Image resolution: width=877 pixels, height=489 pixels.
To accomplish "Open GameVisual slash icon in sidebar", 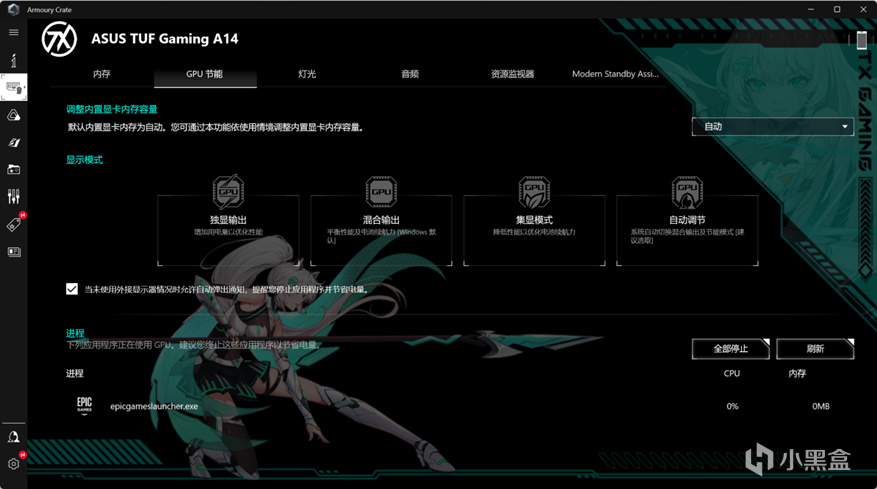I will click(x=13, y=143).
